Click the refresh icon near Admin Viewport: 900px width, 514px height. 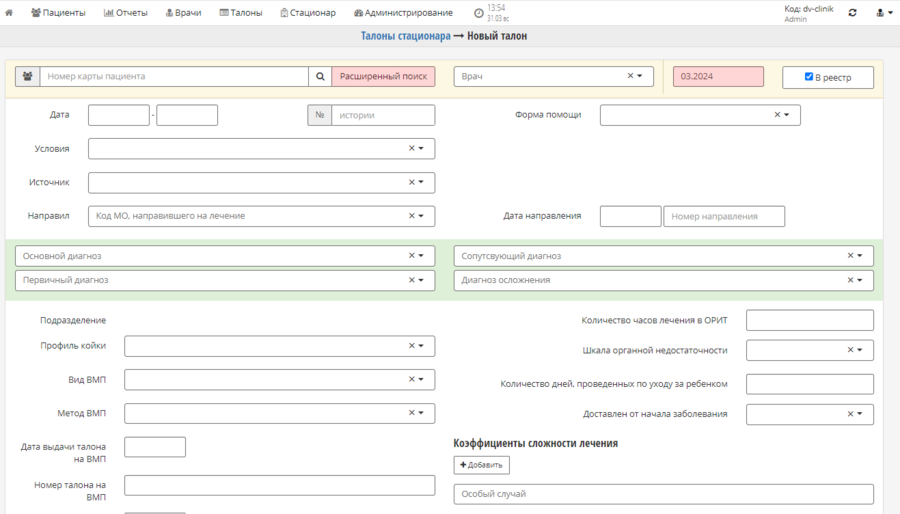click(x=852, y=13)
